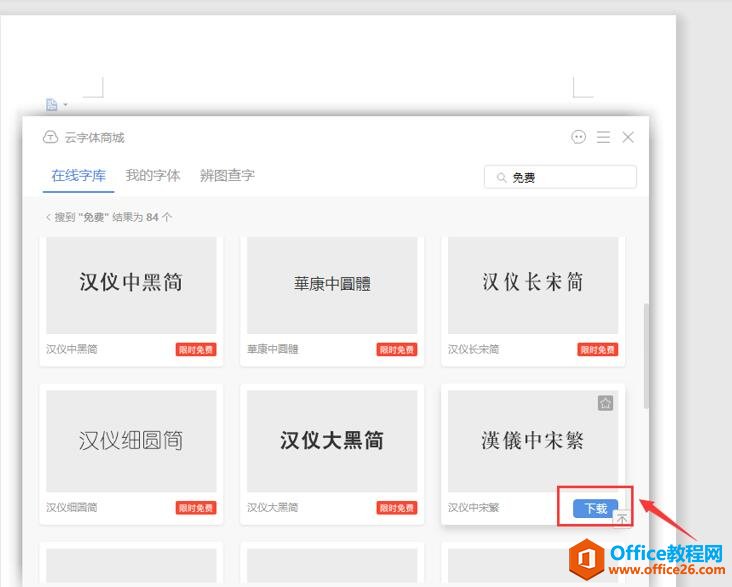The width and height of the screenshot is (732, 587).
Task: Click the favorite icon on 漢儀中宋繁 card
Action: click(605, 403)
